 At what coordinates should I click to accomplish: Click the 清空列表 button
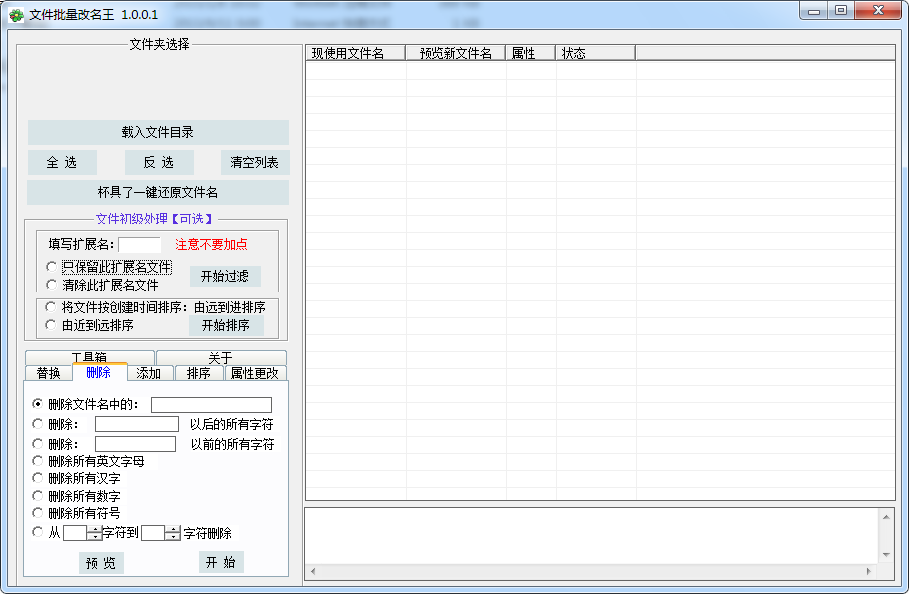pos(254,162)
